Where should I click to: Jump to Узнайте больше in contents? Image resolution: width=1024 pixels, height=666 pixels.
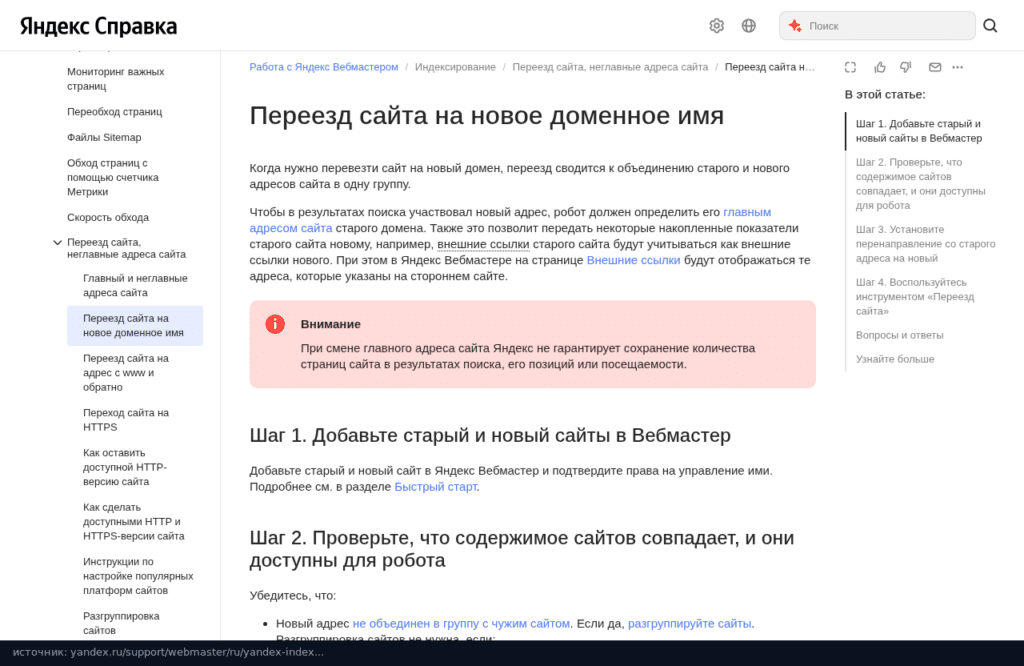895,359
